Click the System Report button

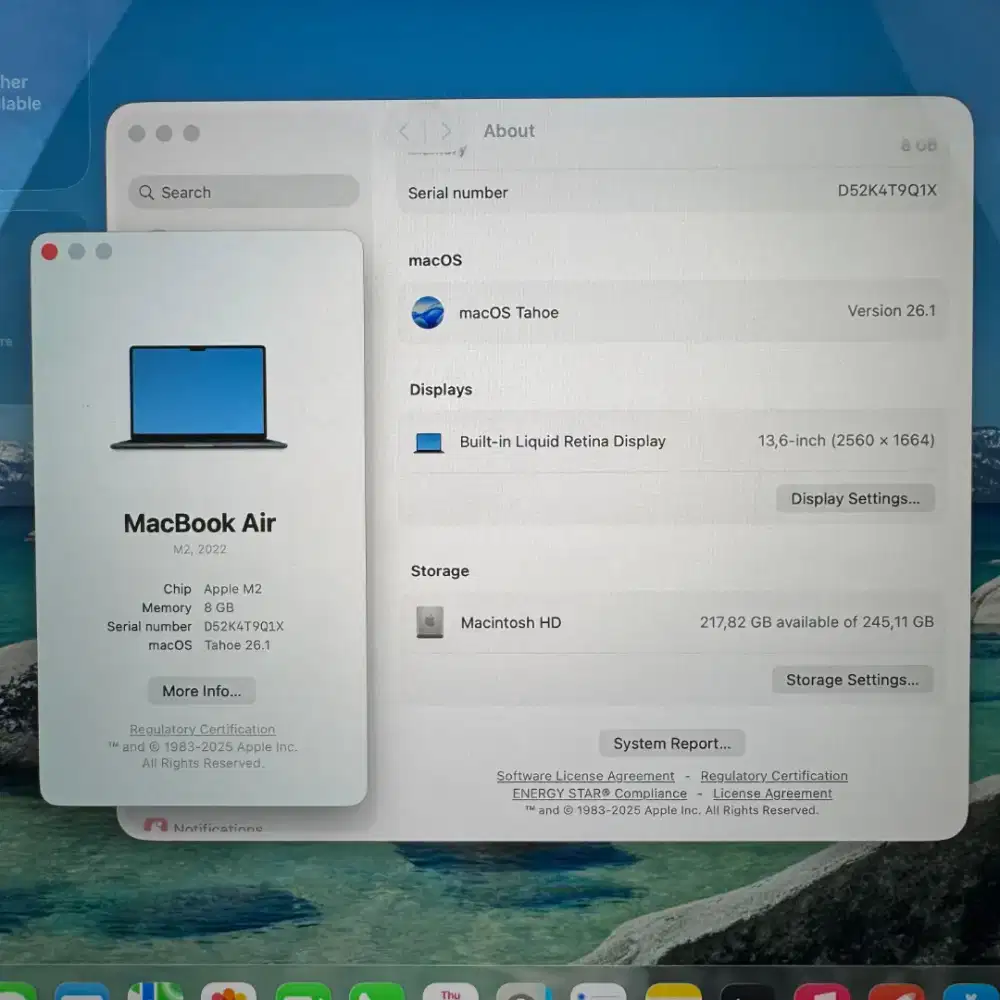click(x=671, y=742)
